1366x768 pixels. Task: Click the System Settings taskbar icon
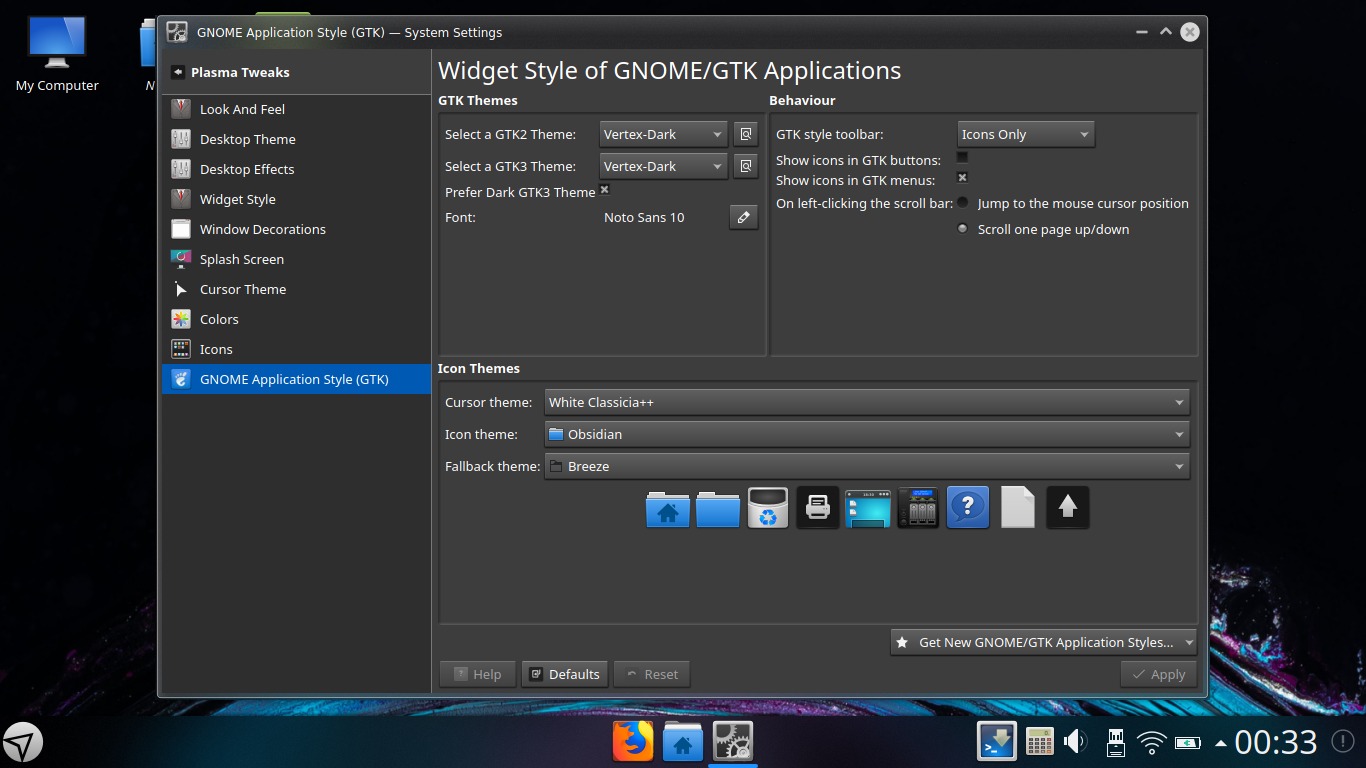pyautogui.click(x=733, y=742)
